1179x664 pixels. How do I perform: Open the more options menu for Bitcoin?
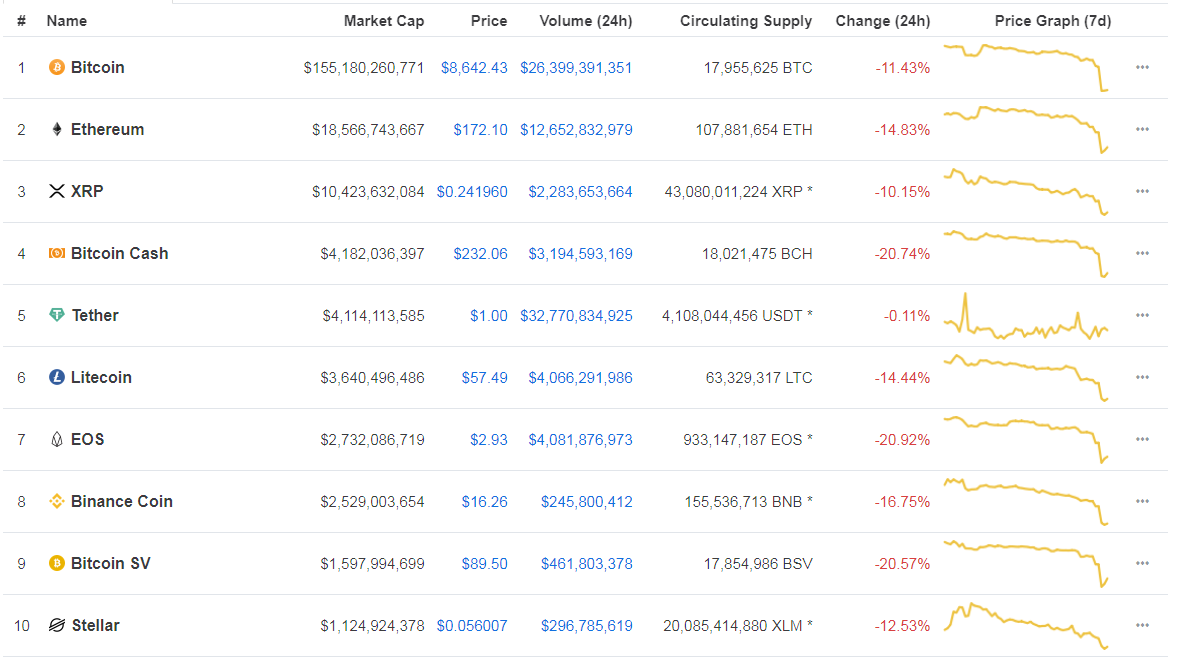point(1142,68)
